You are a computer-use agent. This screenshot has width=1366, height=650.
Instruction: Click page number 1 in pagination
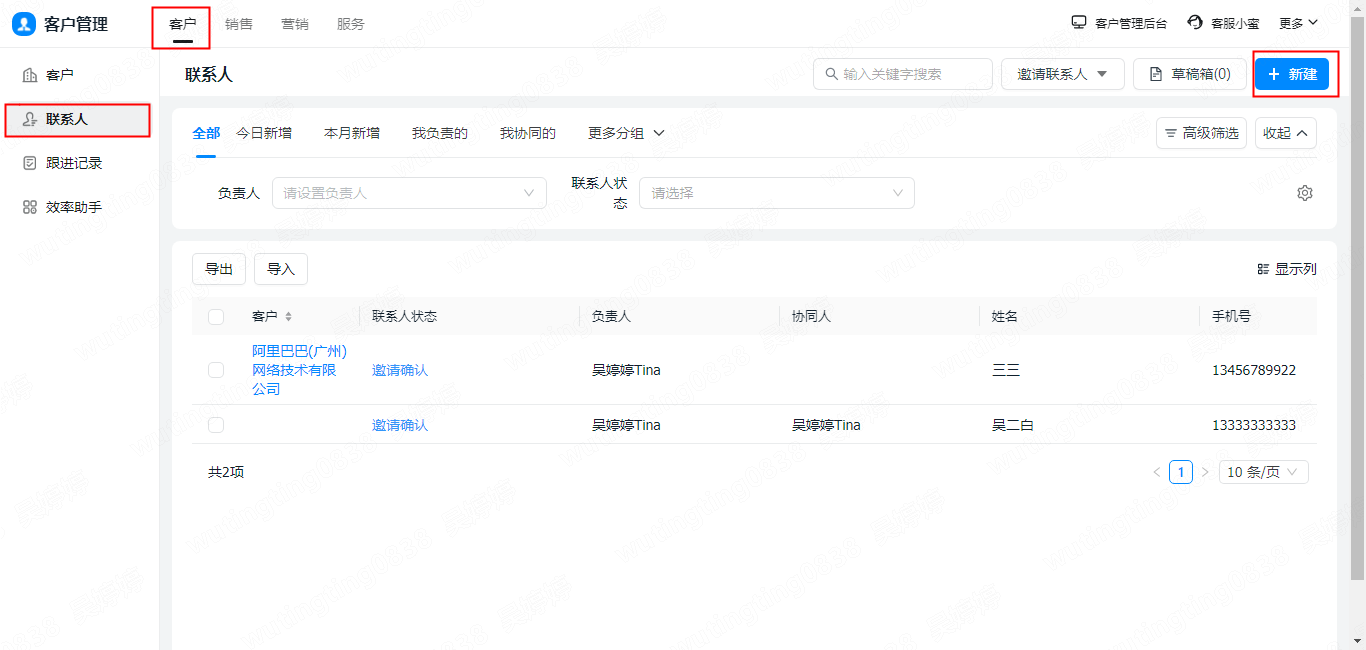point(1181,472)
